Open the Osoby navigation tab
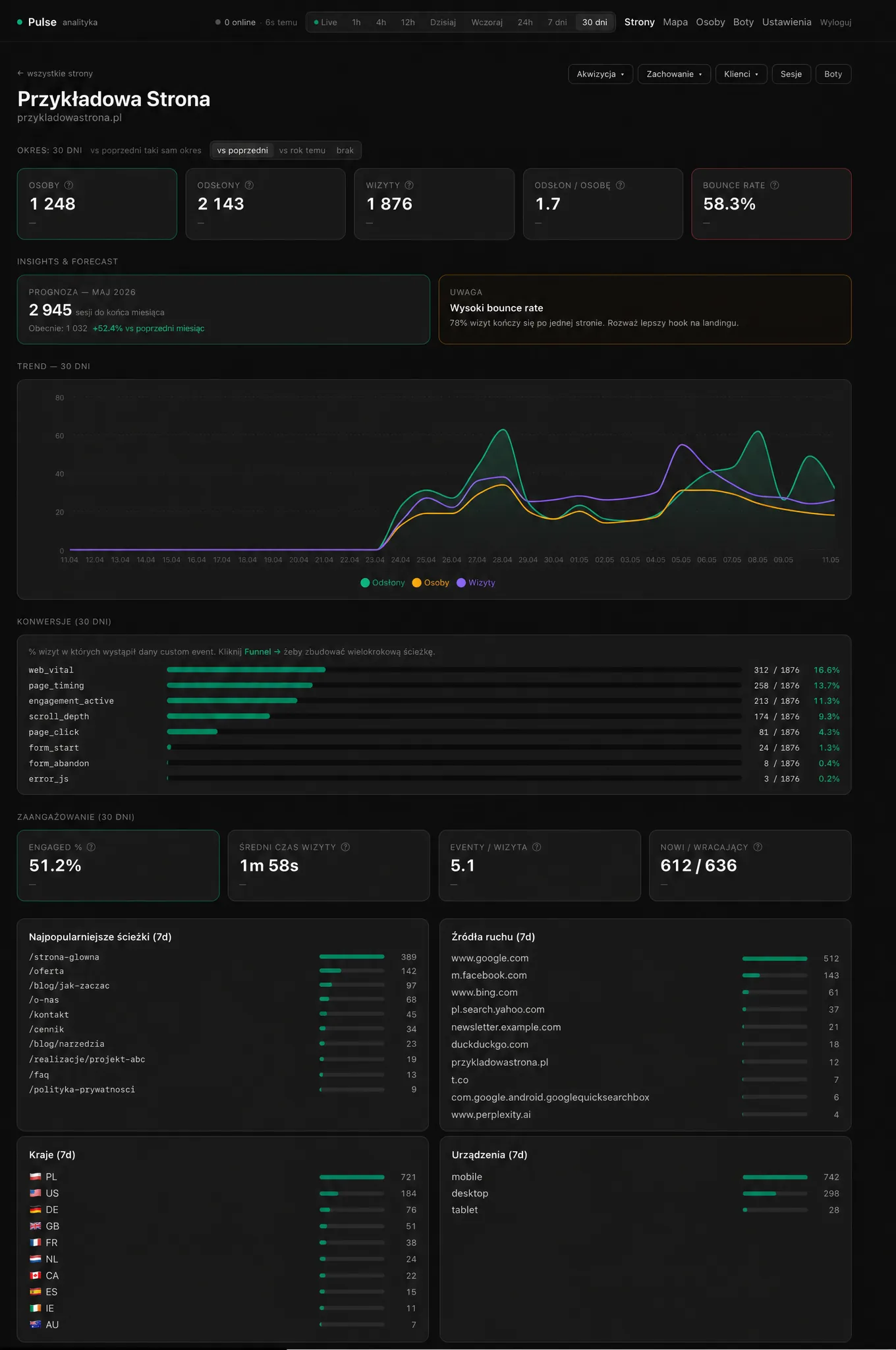Viewport: 896px width, 1350px height. tap(710, 22)
